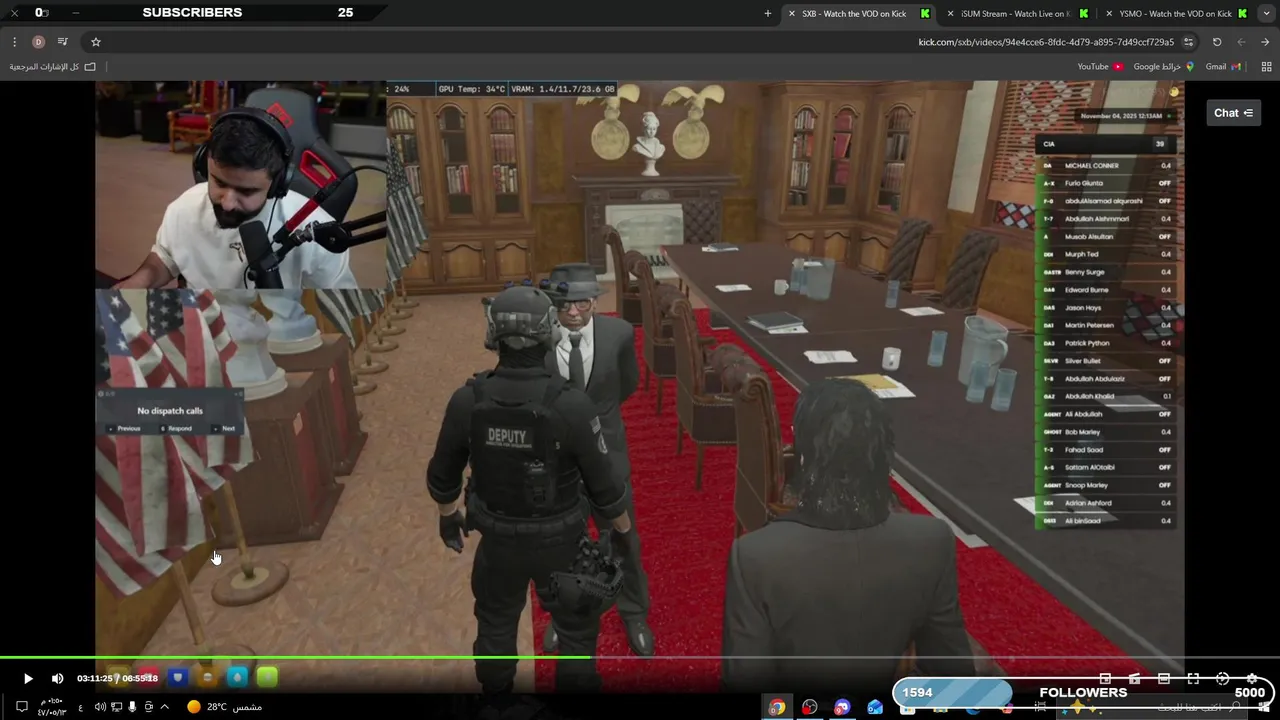Reload the current page
This screenshot has height=720, width=1280.
point(1217,42)
